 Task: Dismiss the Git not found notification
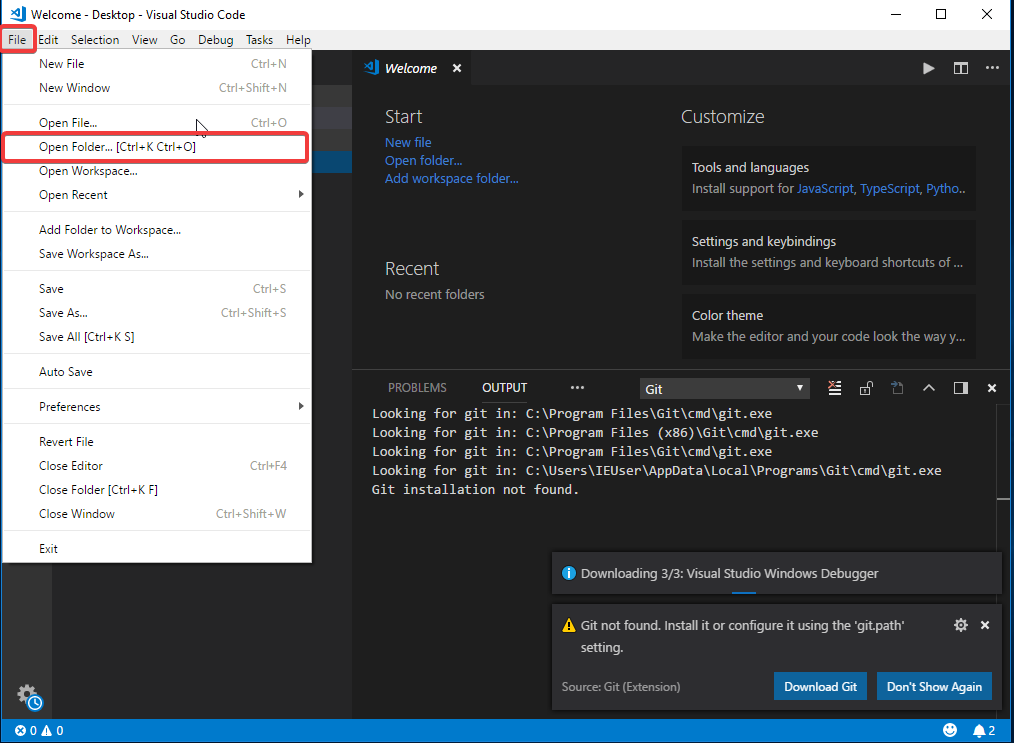984,625
